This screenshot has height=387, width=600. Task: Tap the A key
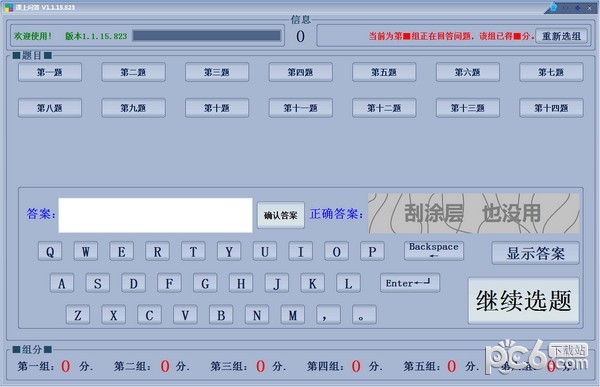62,283
